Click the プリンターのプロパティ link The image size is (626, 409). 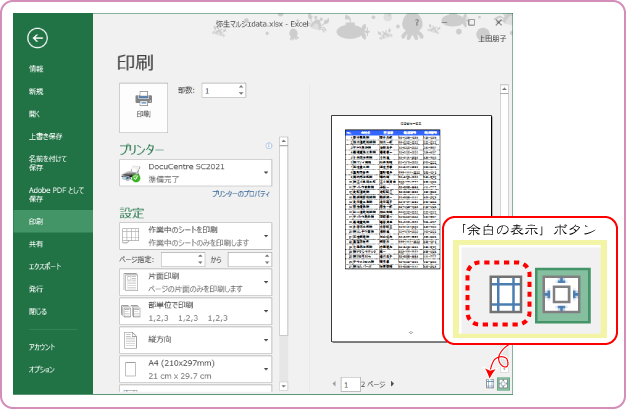(241, 192)
